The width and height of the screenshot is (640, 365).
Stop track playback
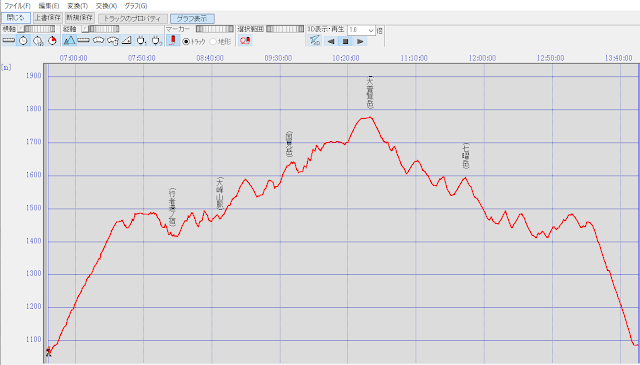pyautogui.click(x=345, y=41)
